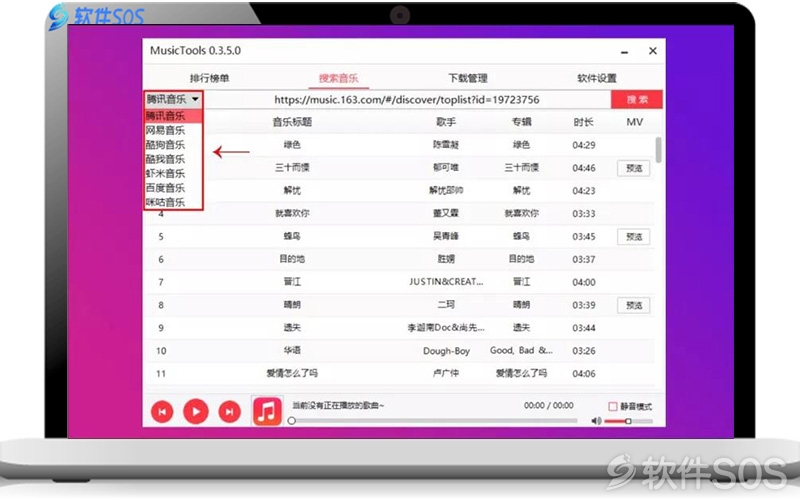
Task: Sort by the 音乐标题 column header
Action: 292,122
